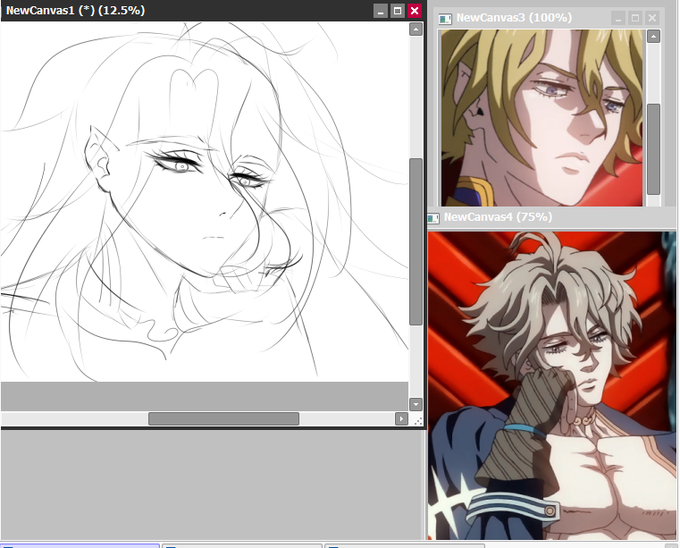Minimize the NewCanvas3 window
Viewport: 680px width, 548px height.
click(618, 18)
